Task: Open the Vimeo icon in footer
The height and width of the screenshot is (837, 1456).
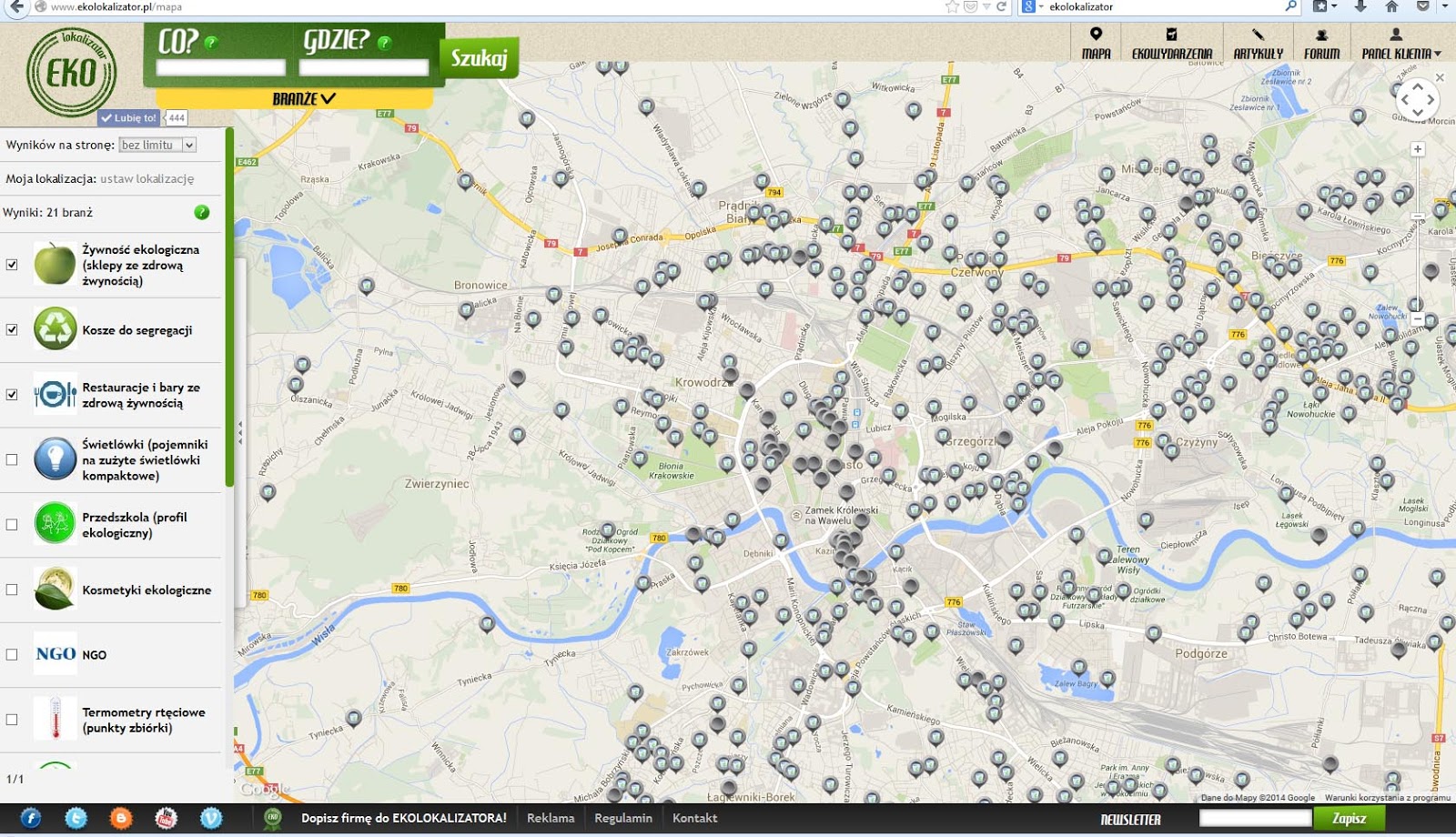Action: (x=211, y=818)
